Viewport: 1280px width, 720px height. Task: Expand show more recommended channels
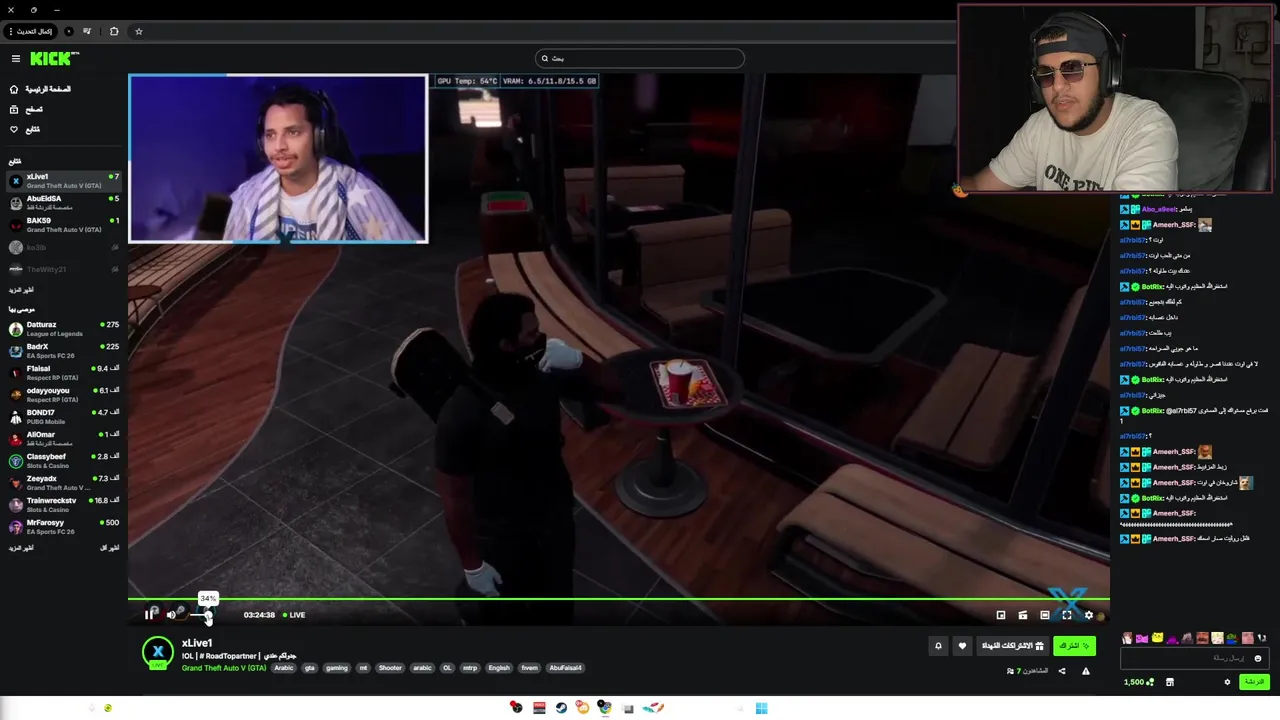[x=21, y=548]
